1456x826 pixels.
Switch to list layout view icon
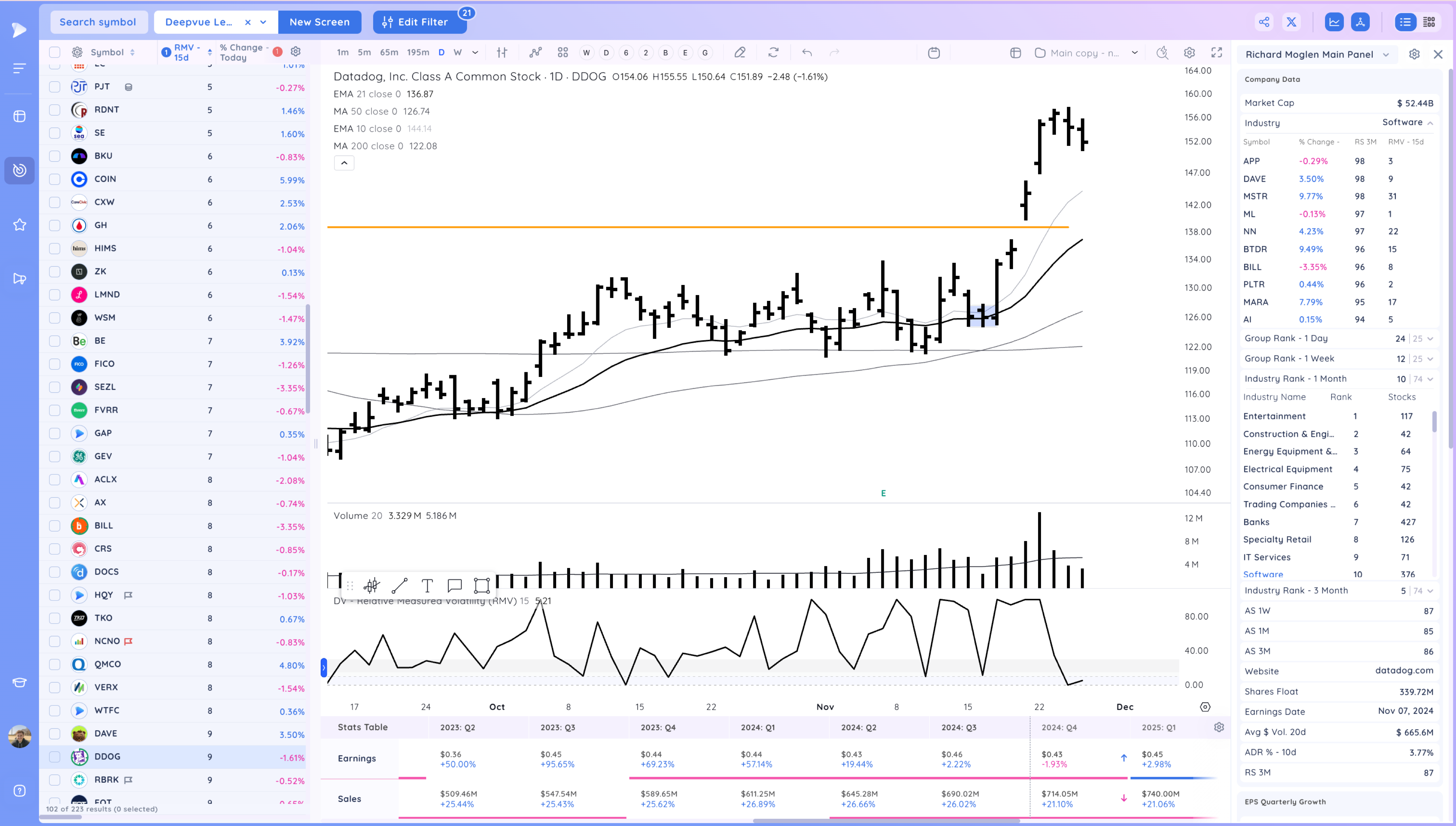[x=1405, y=22]
